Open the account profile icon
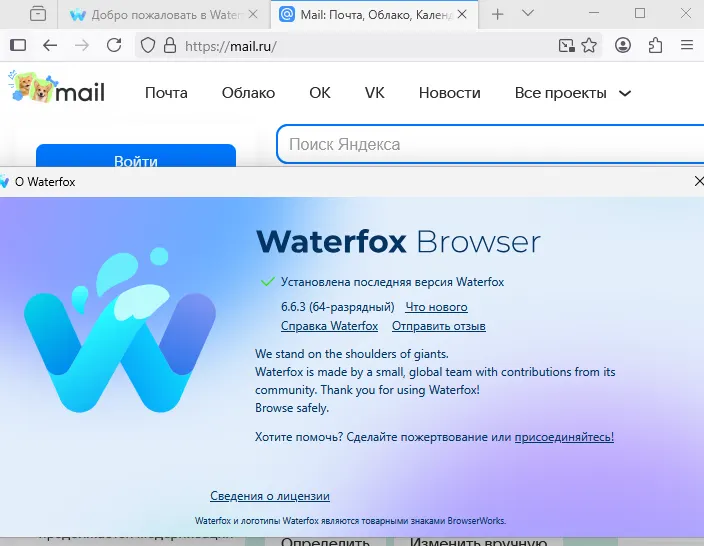The image size is (704, 546). point(623,45)
